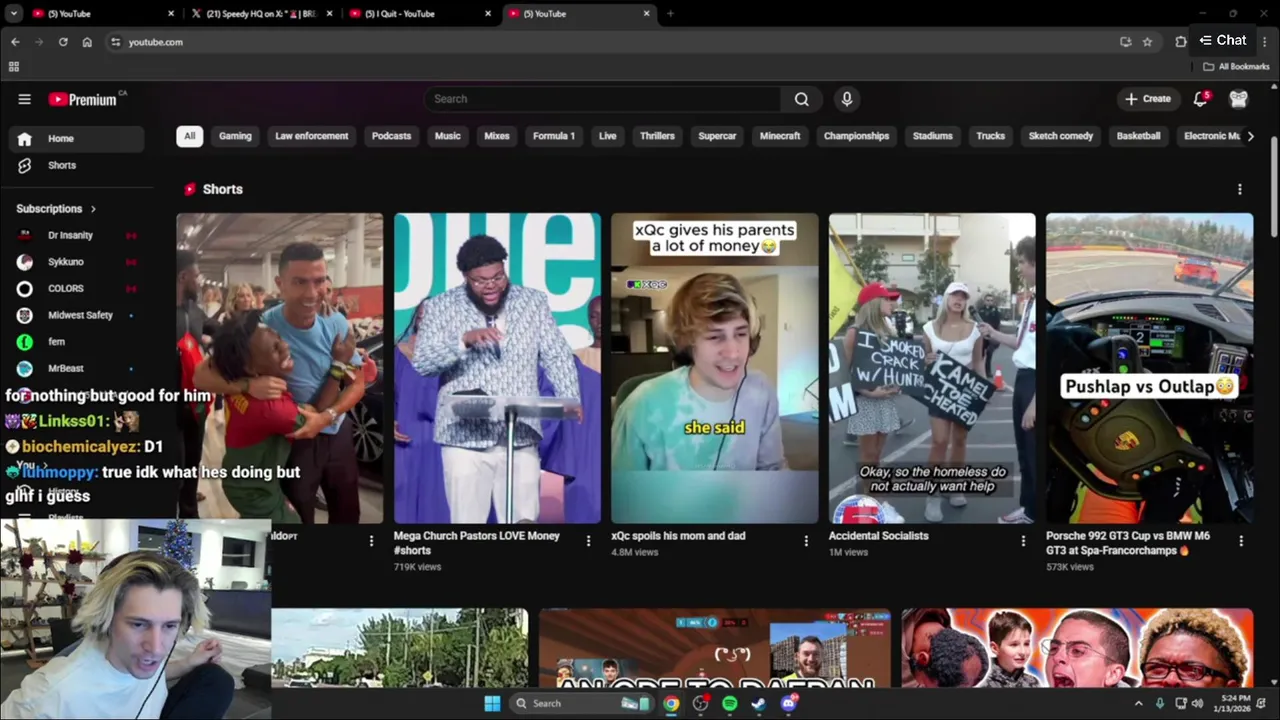Click the YouTube Premium logo

pyautogui.click(x=83, y=99)
